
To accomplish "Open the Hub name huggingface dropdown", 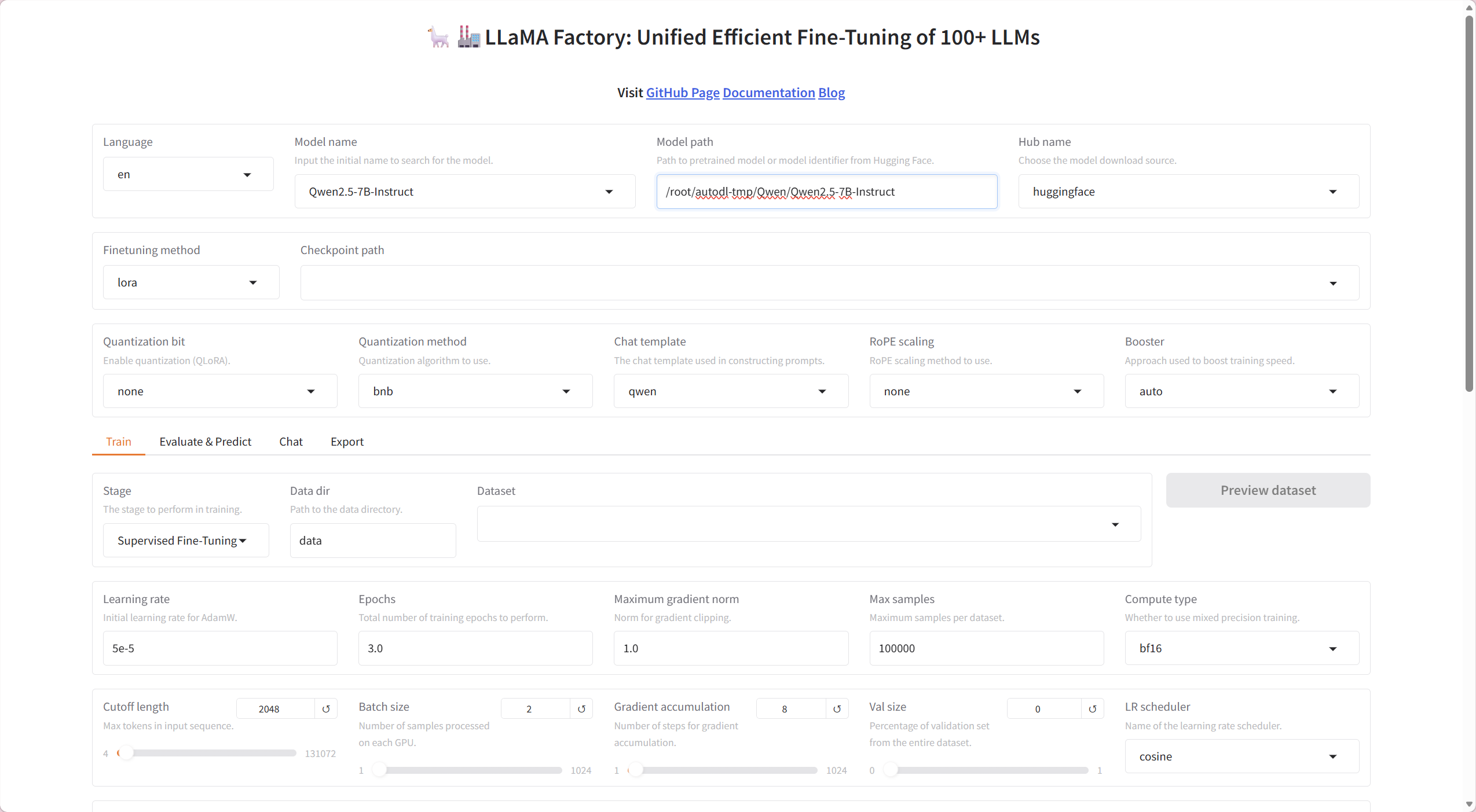I will click(1333, 192).
